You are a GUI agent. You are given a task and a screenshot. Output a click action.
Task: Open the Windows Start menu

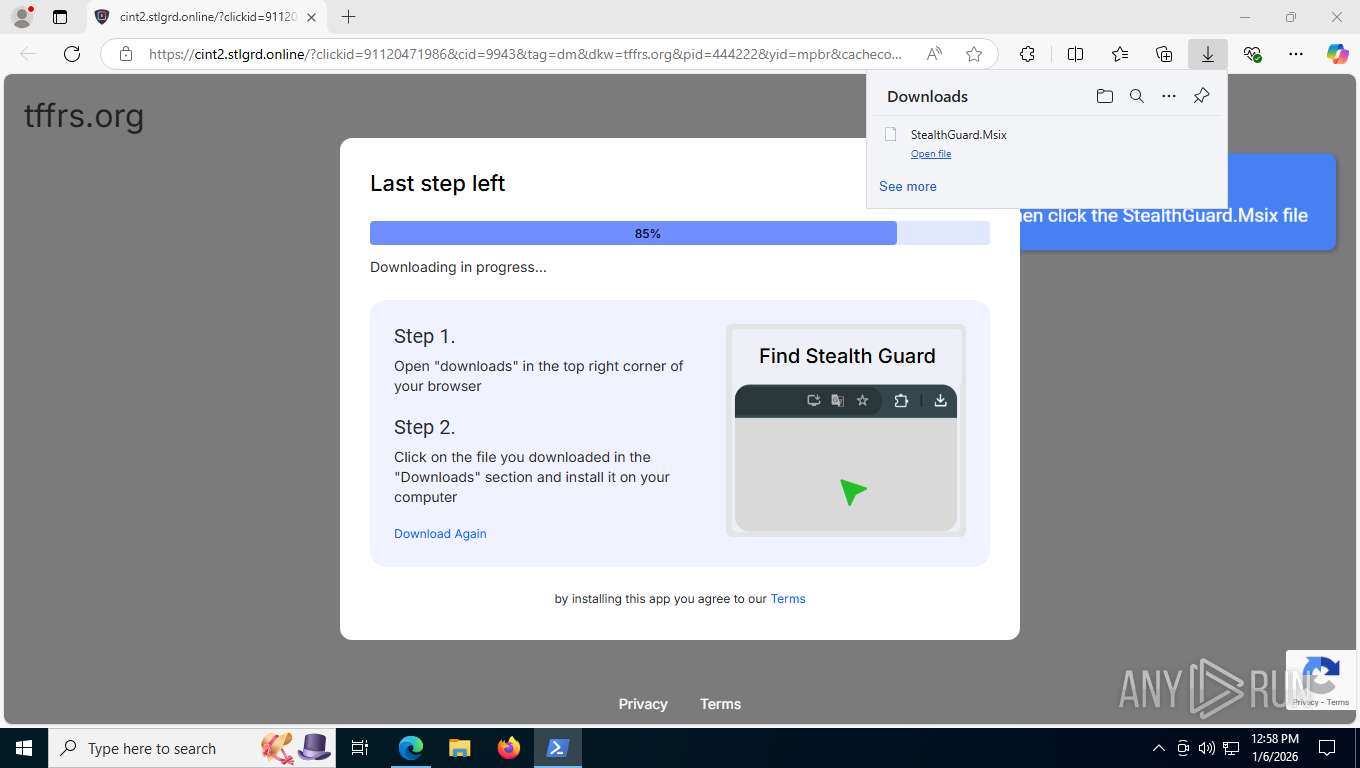click(x=23, y=748)
